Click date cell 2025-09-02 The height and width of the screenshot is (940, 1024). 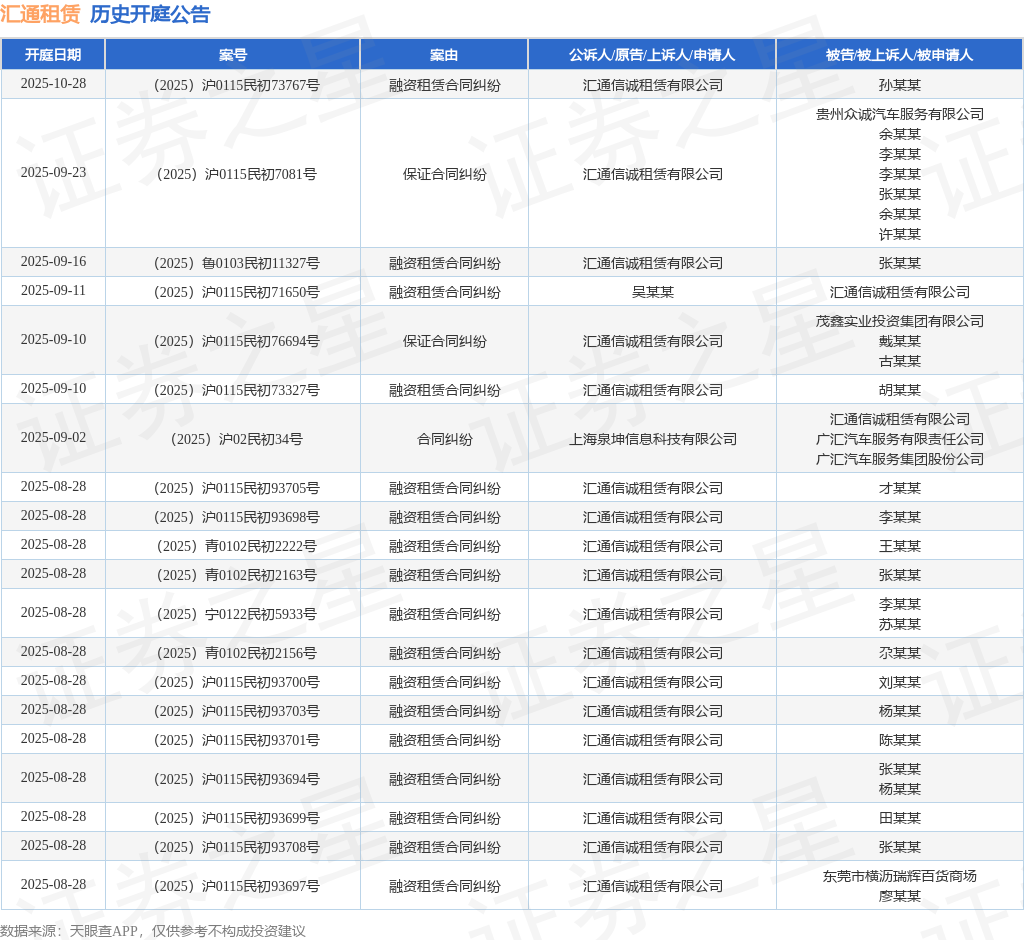53,437
